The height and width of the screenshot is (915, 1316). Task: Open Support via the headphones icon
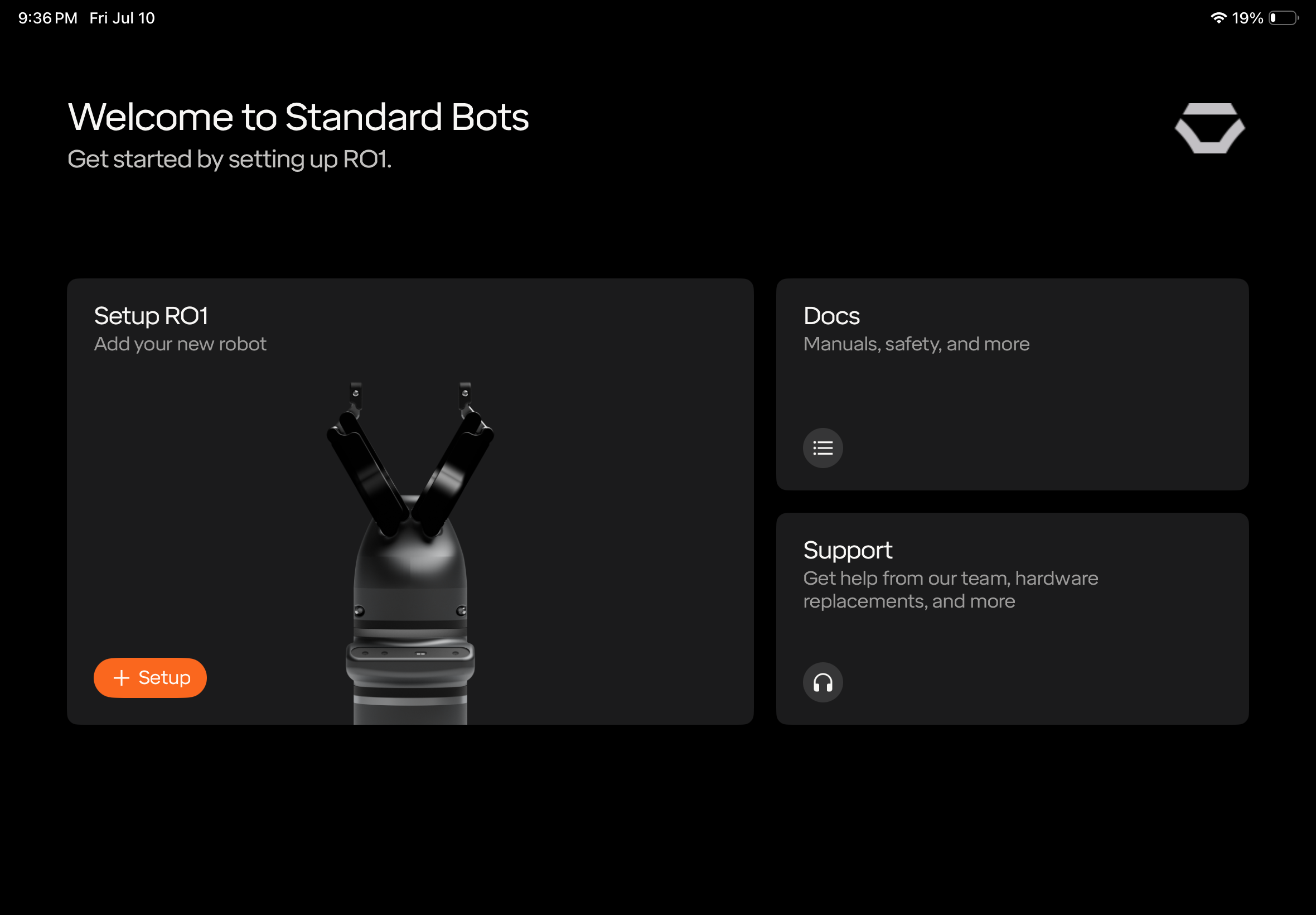(x=822, y=682)
